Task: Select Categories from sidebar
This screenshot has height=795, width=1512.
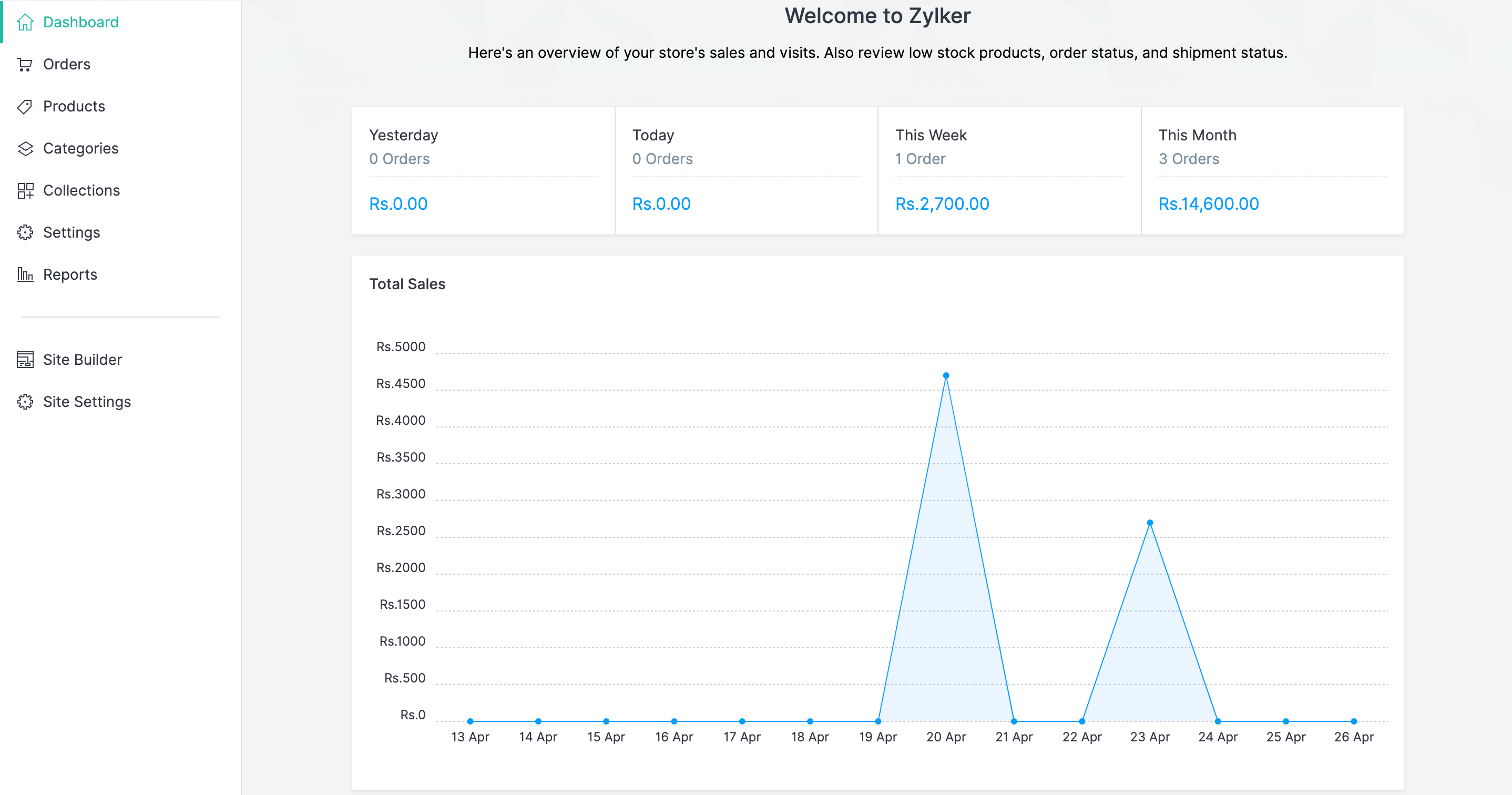Action: 81,148
